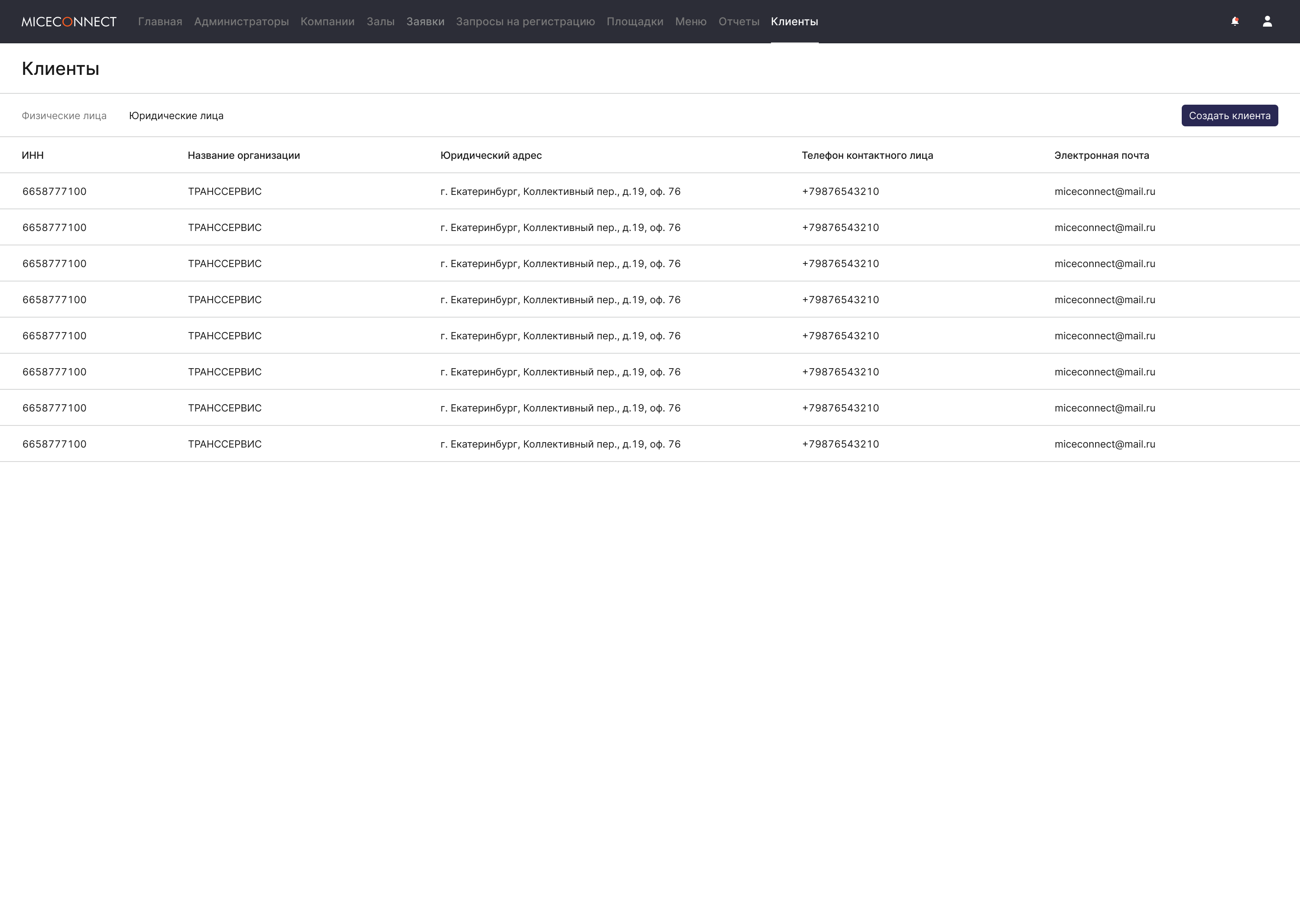Click the Клиенты page heading
This screenshot has height=924, width=1300.
tap(60, 69)
